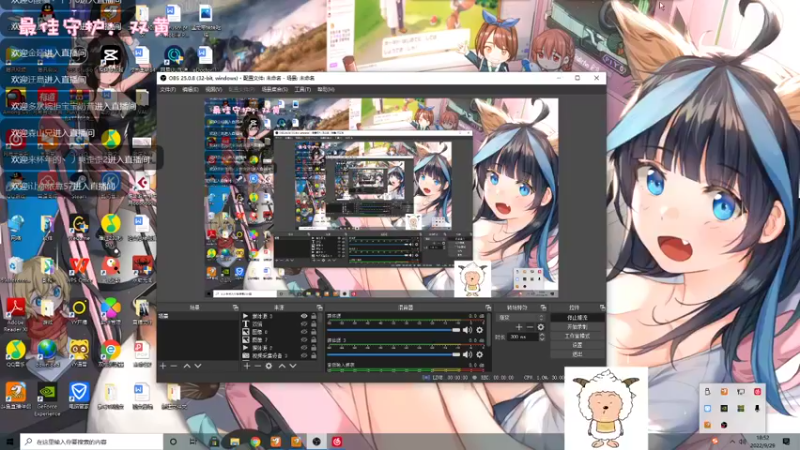
Task: Move scene down with arrow in scenes panel
Action: click(x=198, y=366)
